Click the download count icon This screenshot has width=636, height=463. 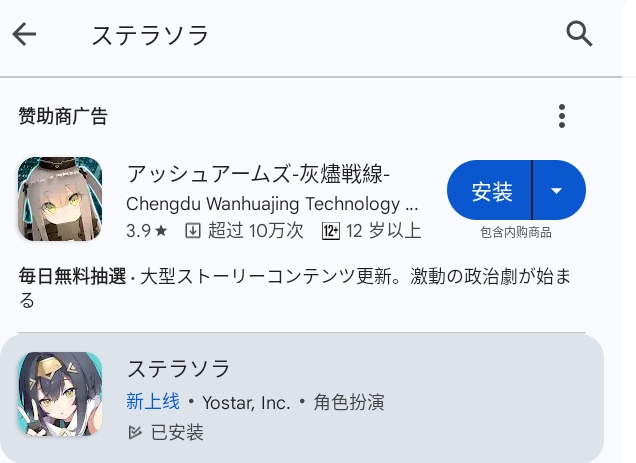194,231
